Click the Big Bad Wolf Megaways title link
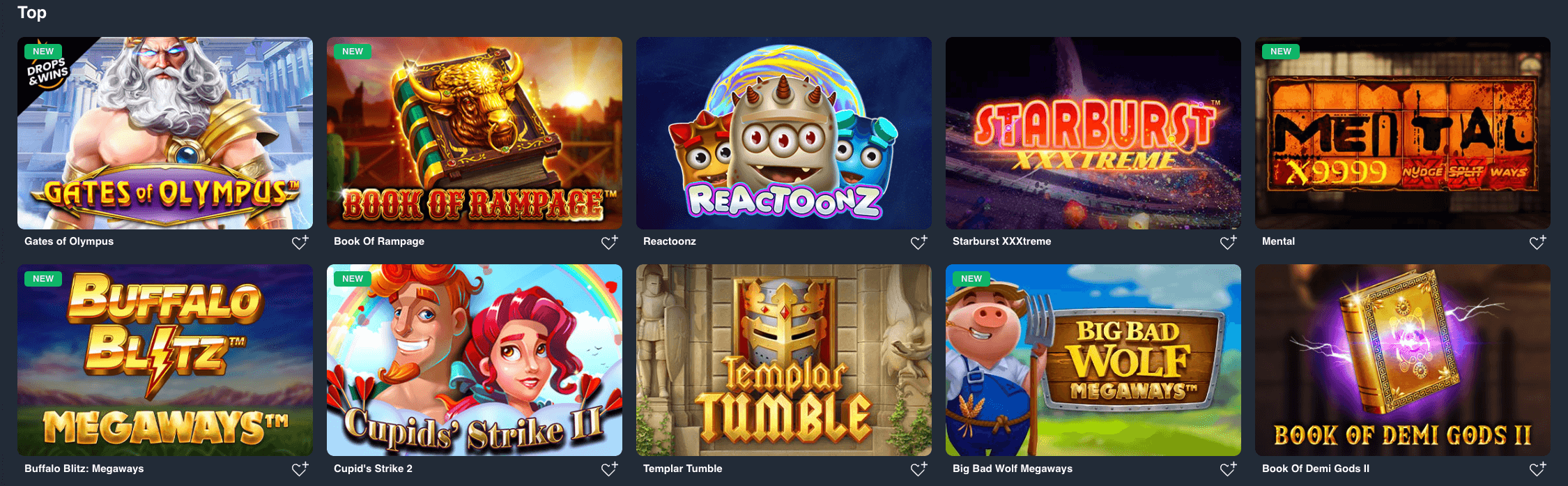The height and width of the screenshot is (486, 1568). (1013, 469)
